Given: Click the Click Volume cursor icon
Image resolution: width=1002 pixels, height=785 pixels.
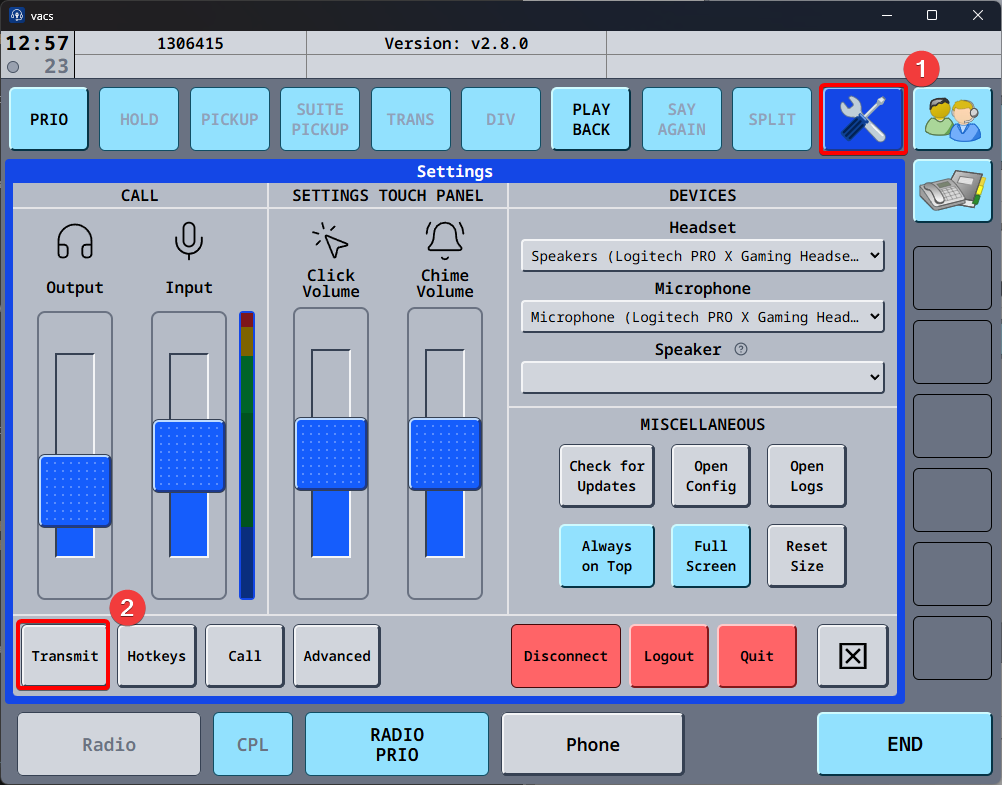Looking at the screenshot, I should 330,240.
